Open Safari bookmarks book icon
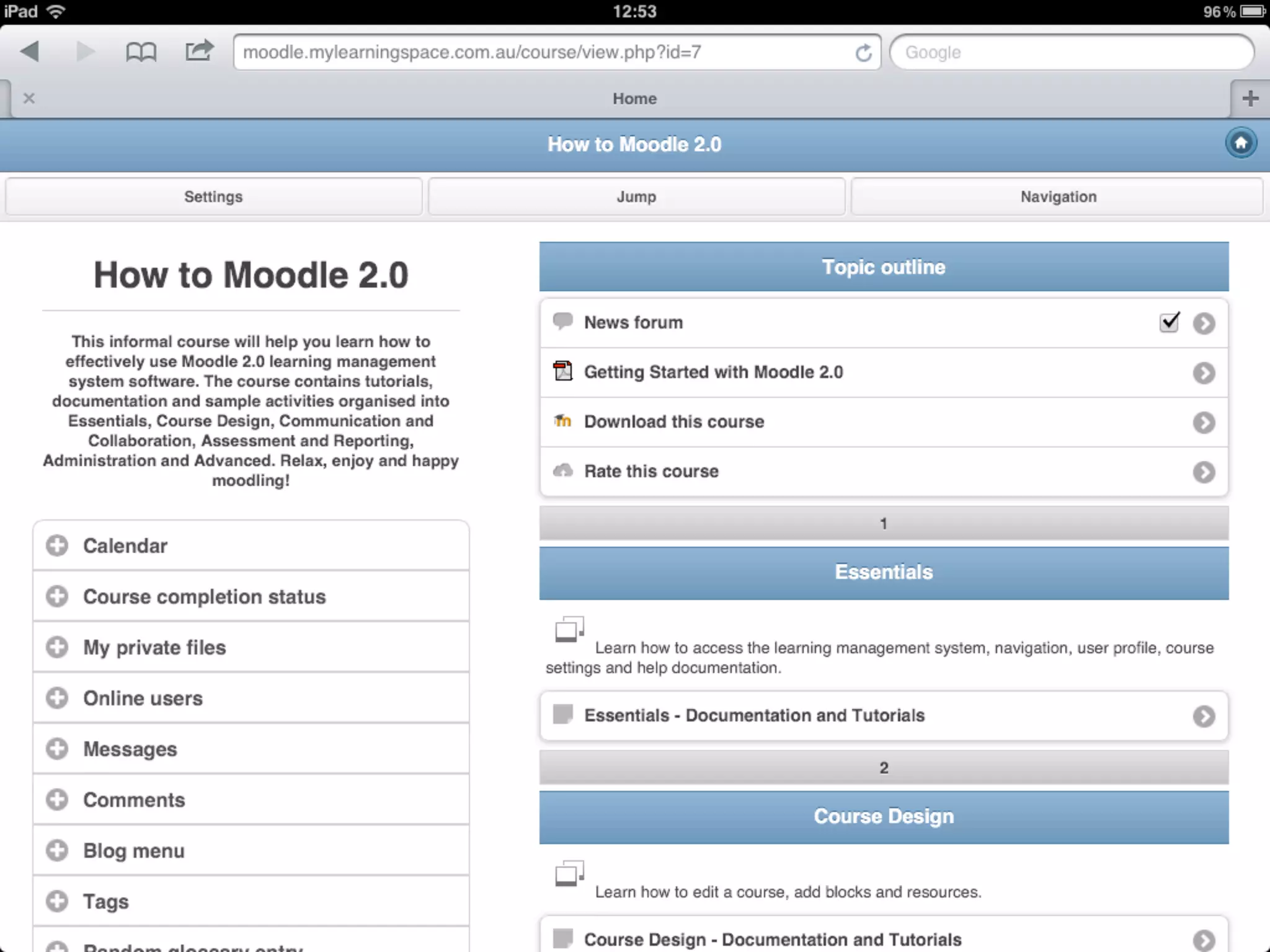 pyautogui.click(x=141, y=52)
